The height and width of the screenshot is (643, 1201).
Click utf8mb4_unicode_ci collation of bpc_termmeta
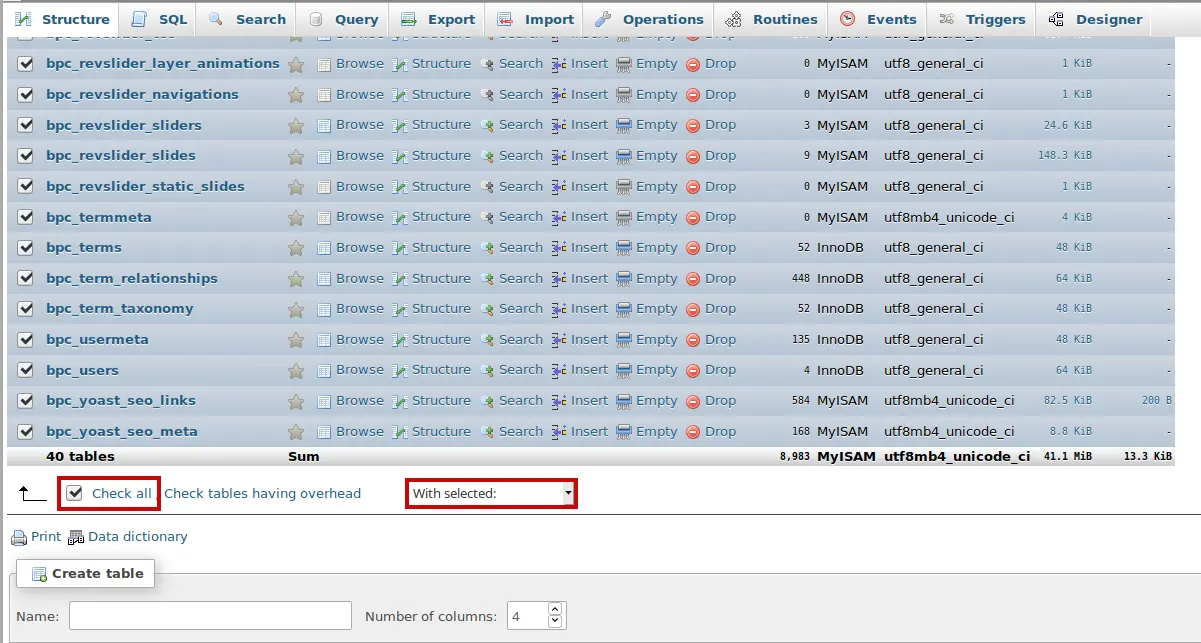click(949, 217)
